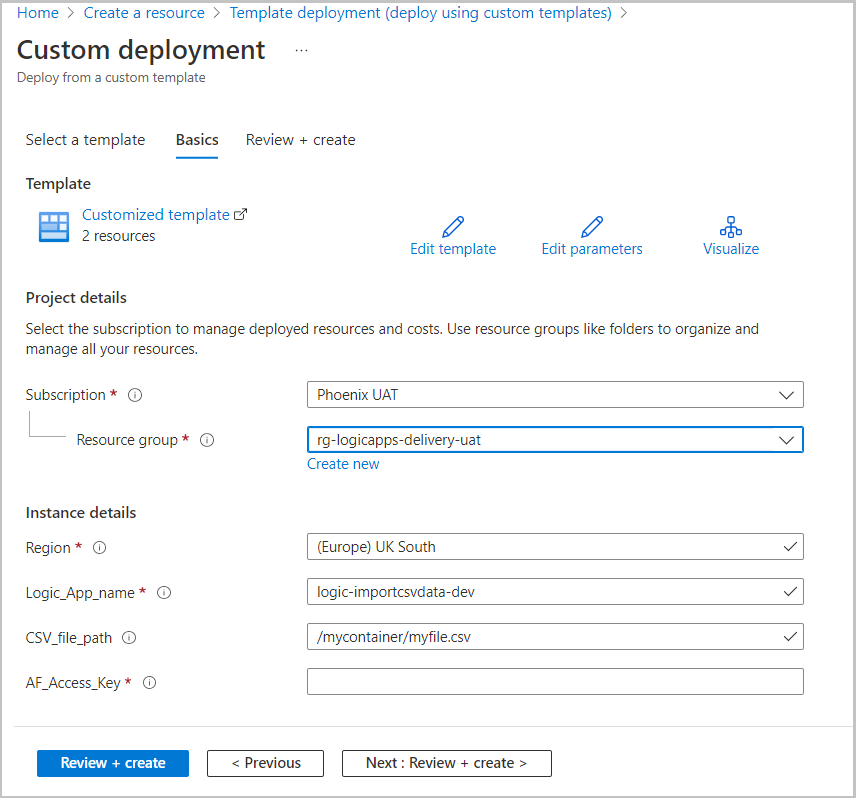The image size is (856, 798).
Task: Click the info icon beside AF_Access_Key
Action: point(149,683)
